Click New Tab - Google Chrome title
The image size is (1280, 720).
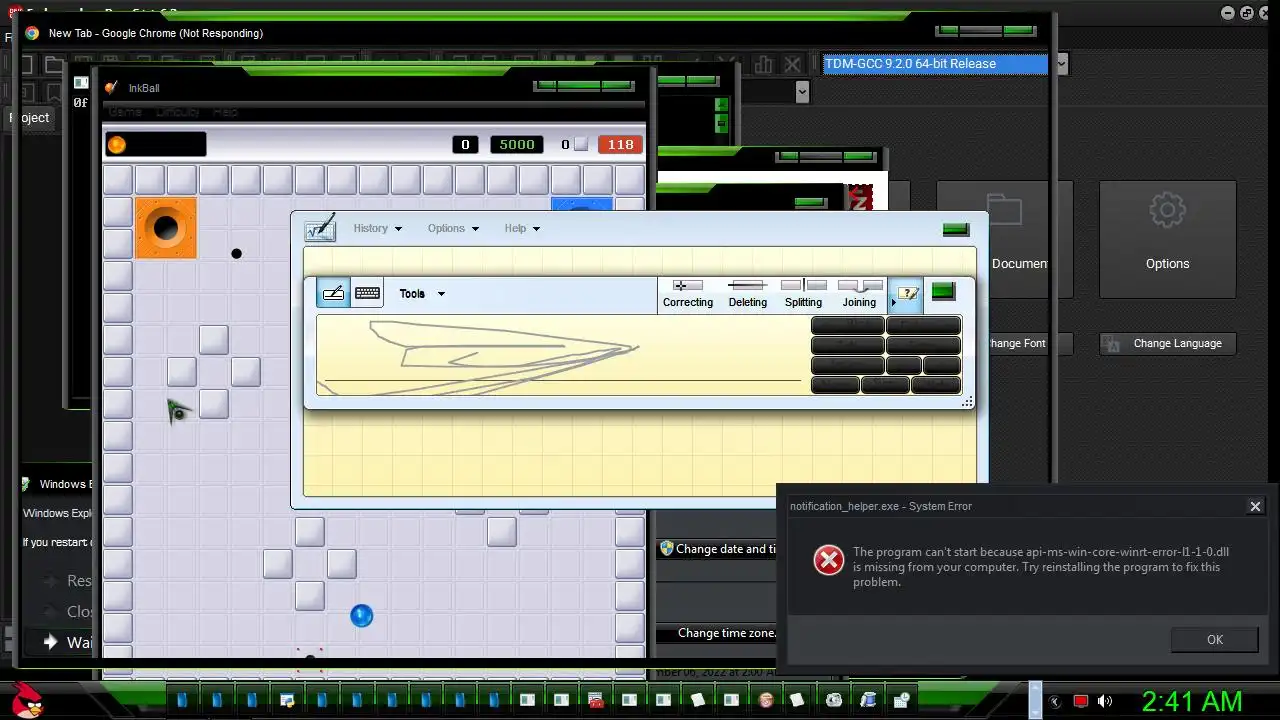pos(156,33)
